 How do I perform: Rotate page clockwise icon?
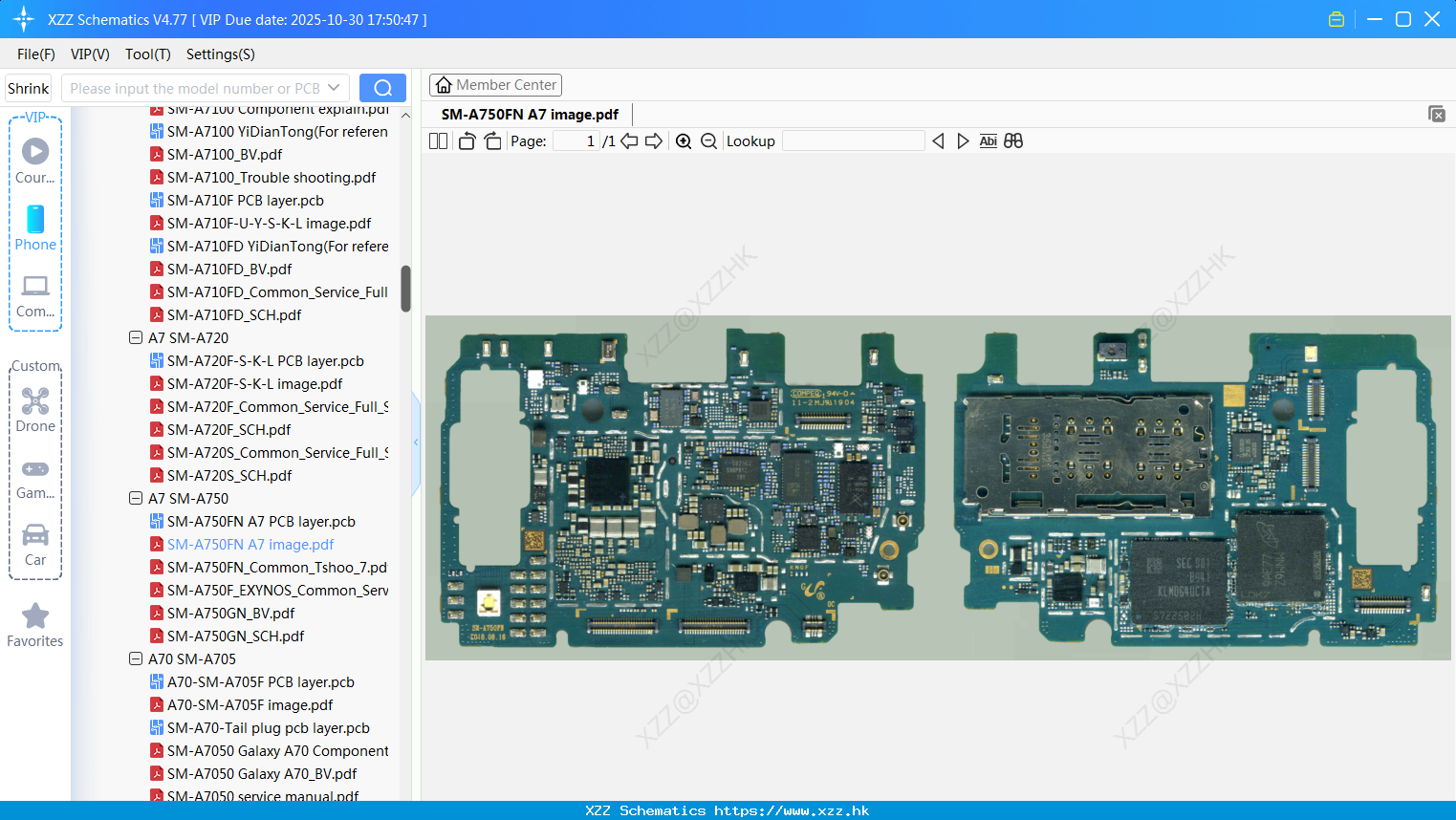[492, 140]
